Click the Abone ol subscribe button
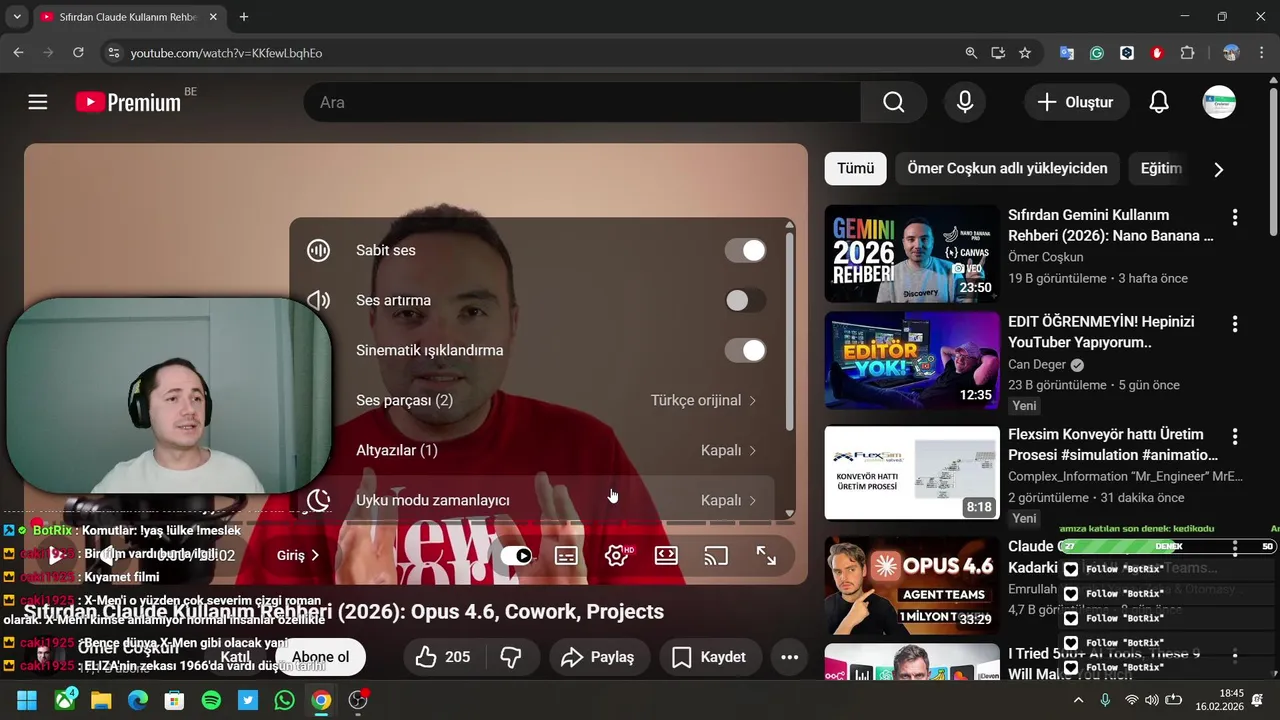This screenshot has height=720, width=1280. [320, 657]
